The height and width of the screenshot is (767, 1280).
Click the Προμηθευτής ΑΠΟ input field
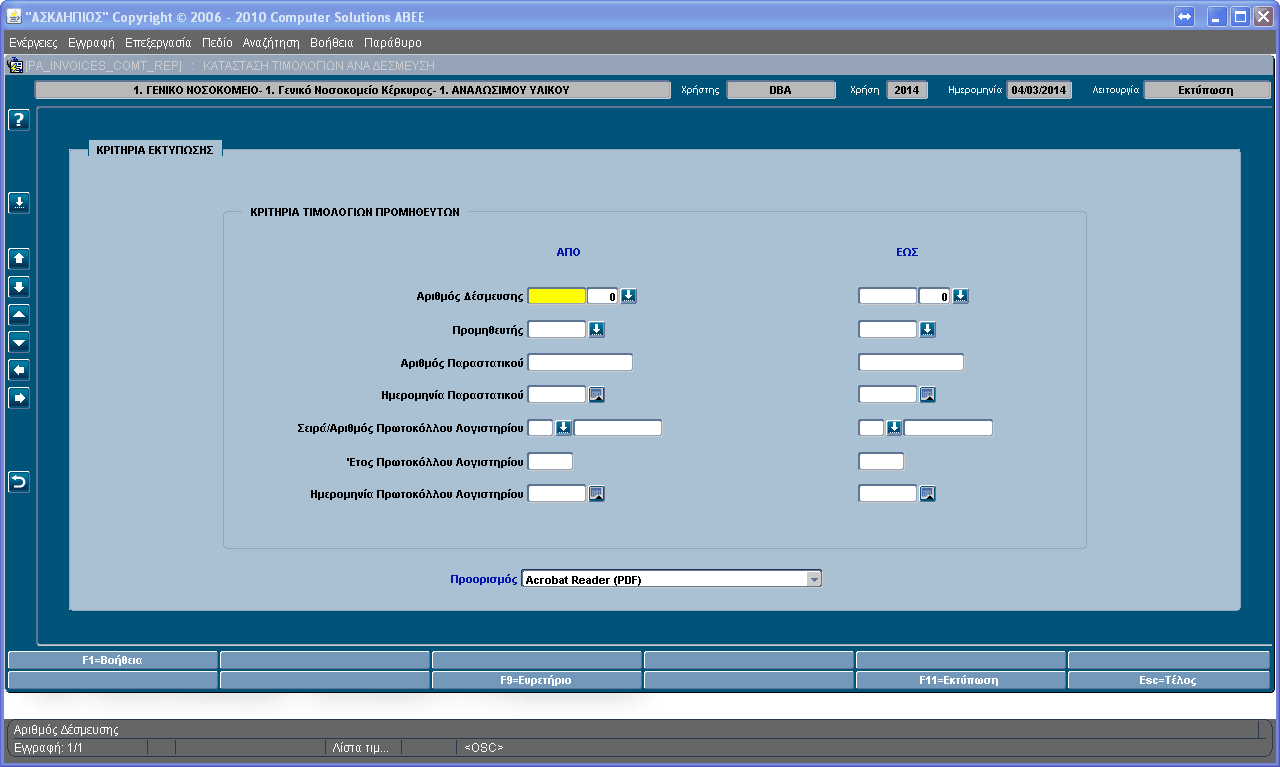pyautogui.click(x=556, y=329)
